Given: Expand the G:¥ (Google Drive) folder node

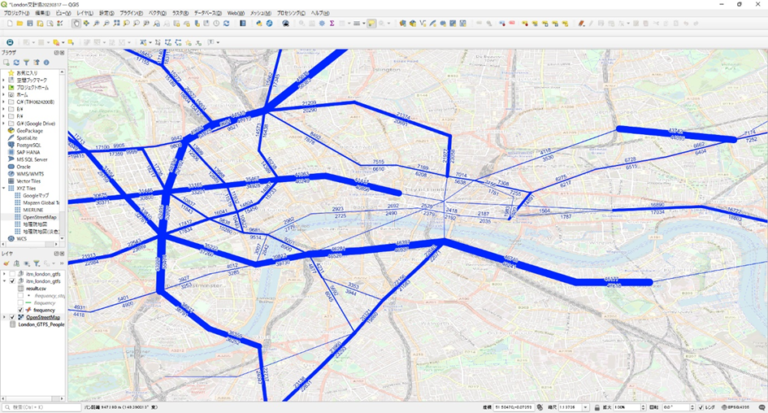Looking at the screenshot, I should (4, 122).
